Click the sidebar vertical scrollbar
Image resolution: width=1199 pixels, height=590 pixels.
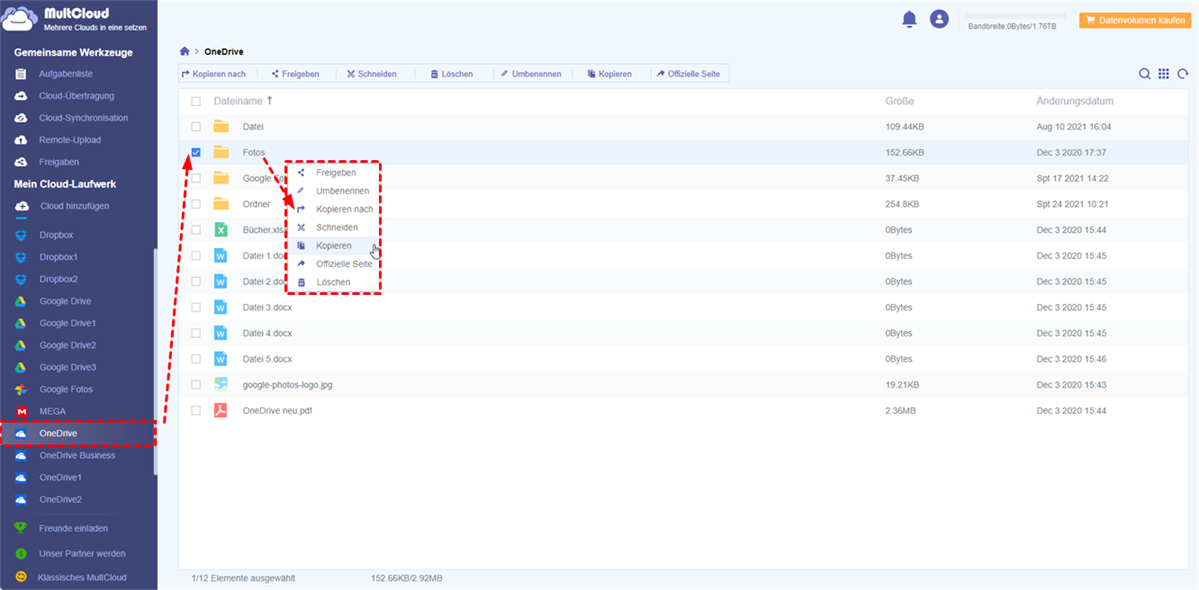click(x=155, y=361)
